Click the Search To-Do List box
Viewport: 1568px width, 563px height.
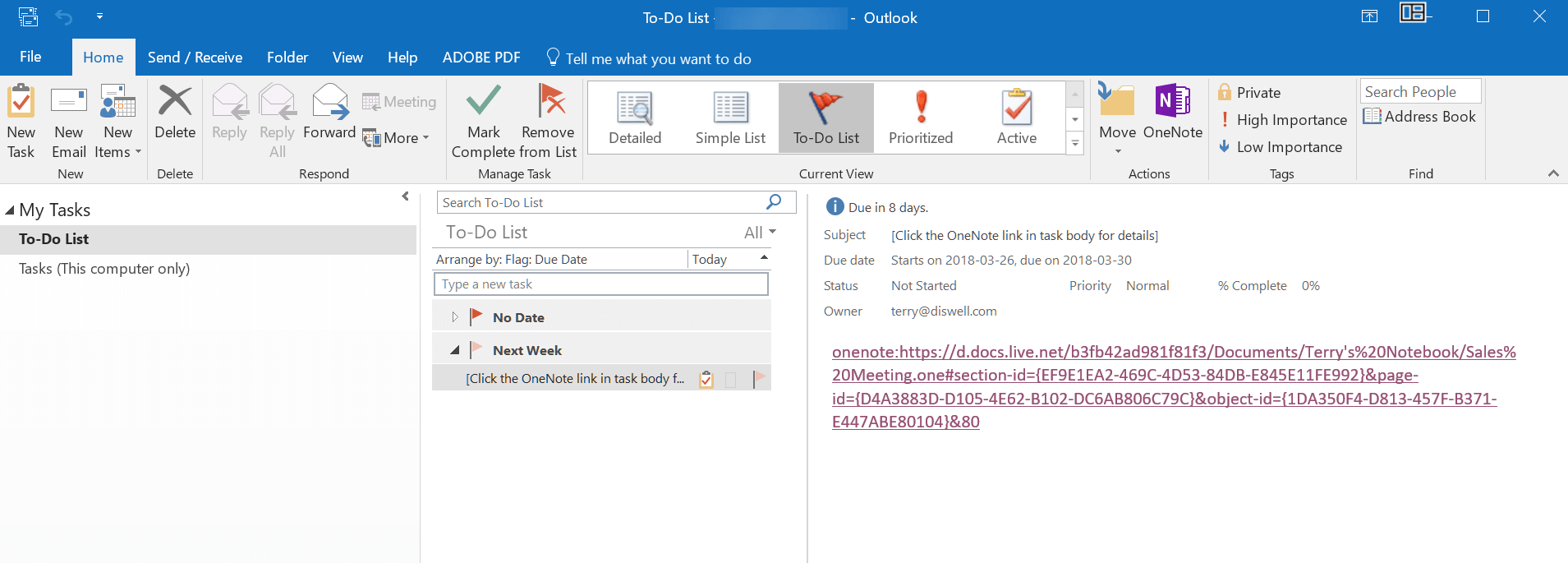click(615, 202)
